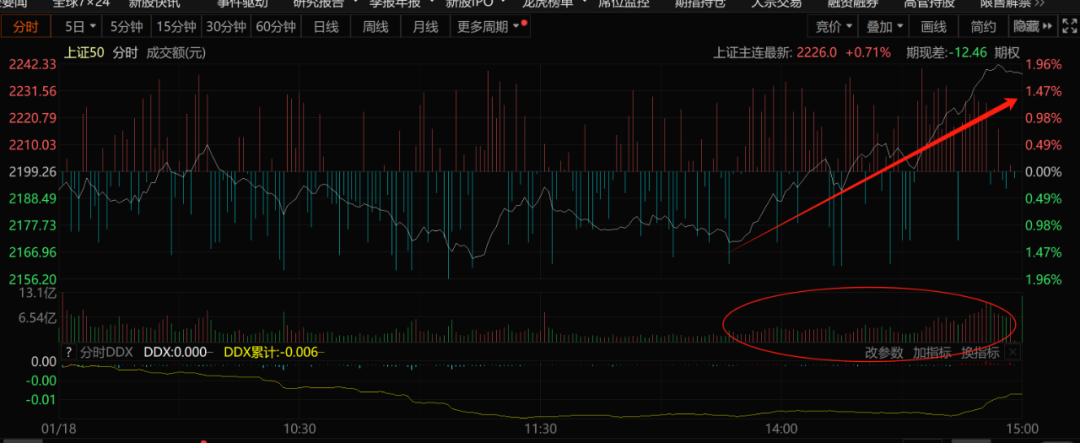Switch to the 30分钟 chart period
Viewport: 1080px width, 443px height.
(x=227, y=28)
